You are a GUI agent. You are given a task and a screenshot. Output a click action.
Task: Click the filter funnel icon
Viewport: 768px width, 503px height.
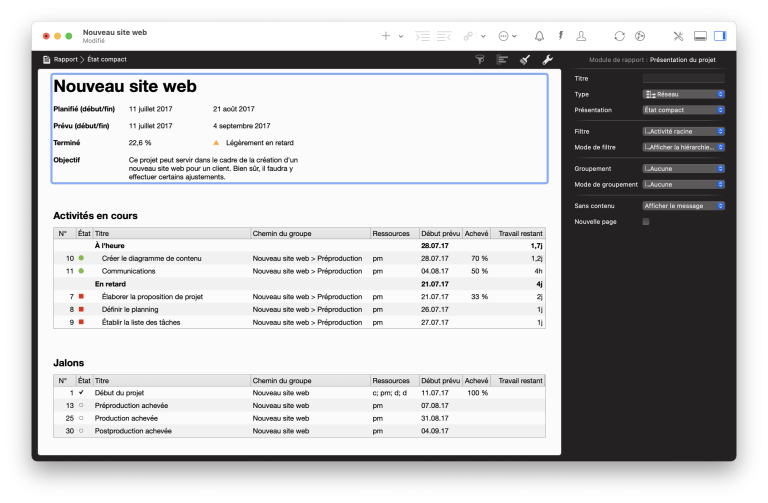[x=480, y=60]
